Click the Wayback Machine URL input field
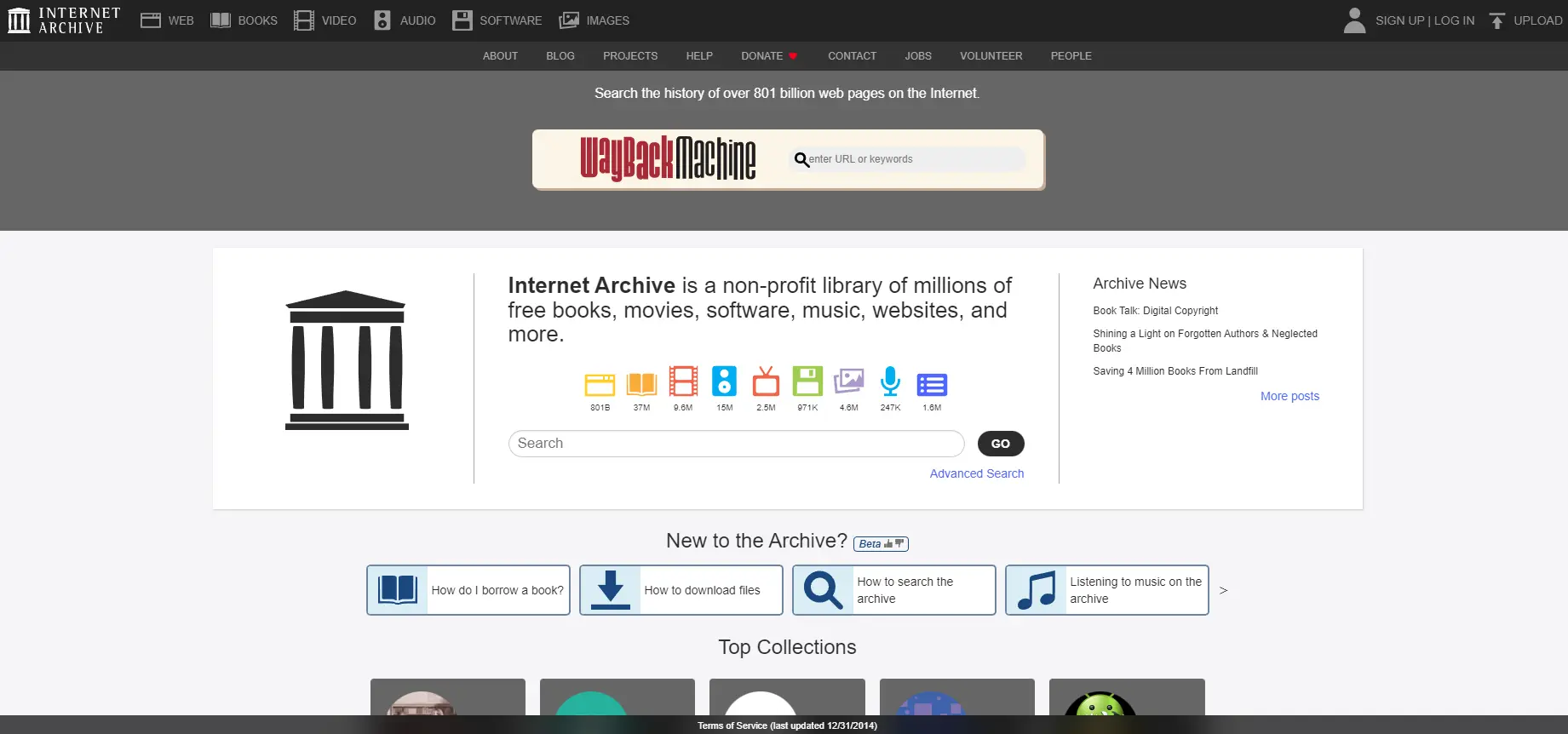Viewport: 1568px width, 734px height. [x=911, y=159]
